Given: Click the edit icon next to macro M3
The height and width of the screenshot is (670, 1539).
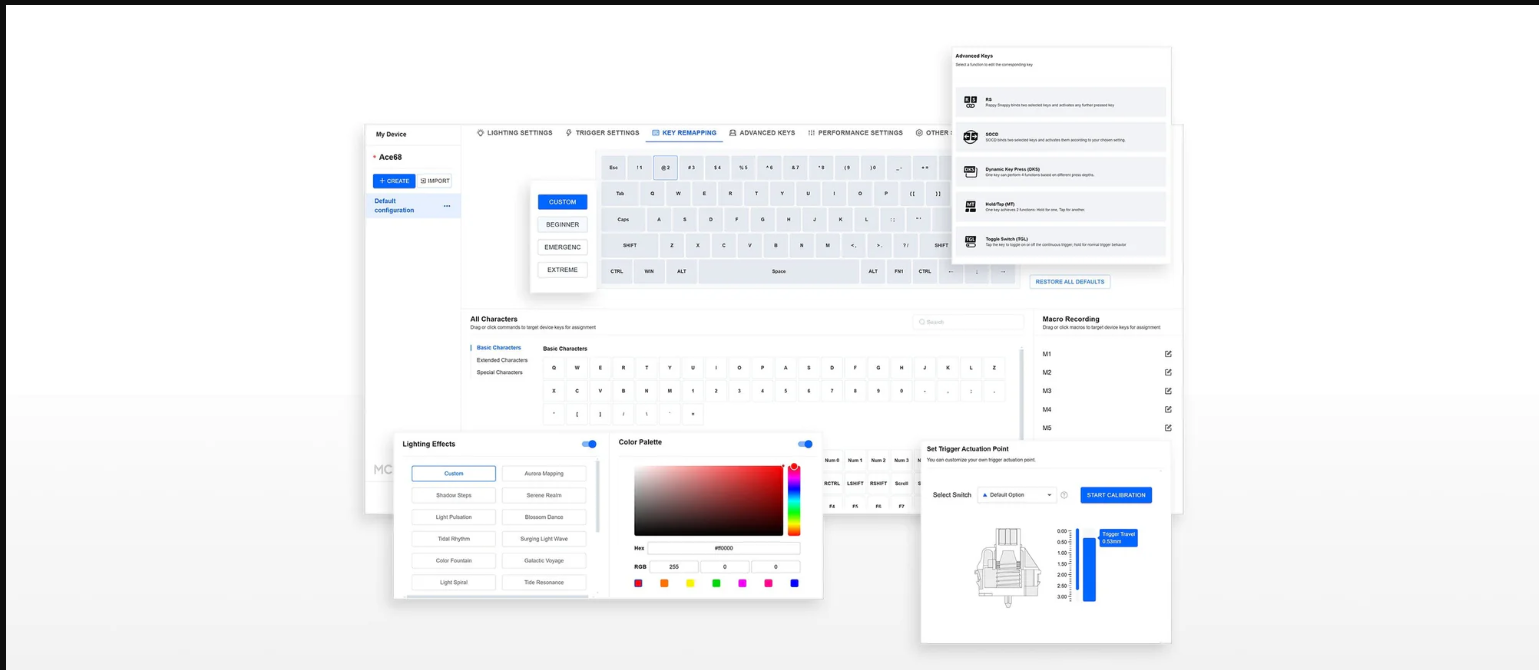Looking at the screenshot, I should pyautogui.click(x=1168, y=391).
